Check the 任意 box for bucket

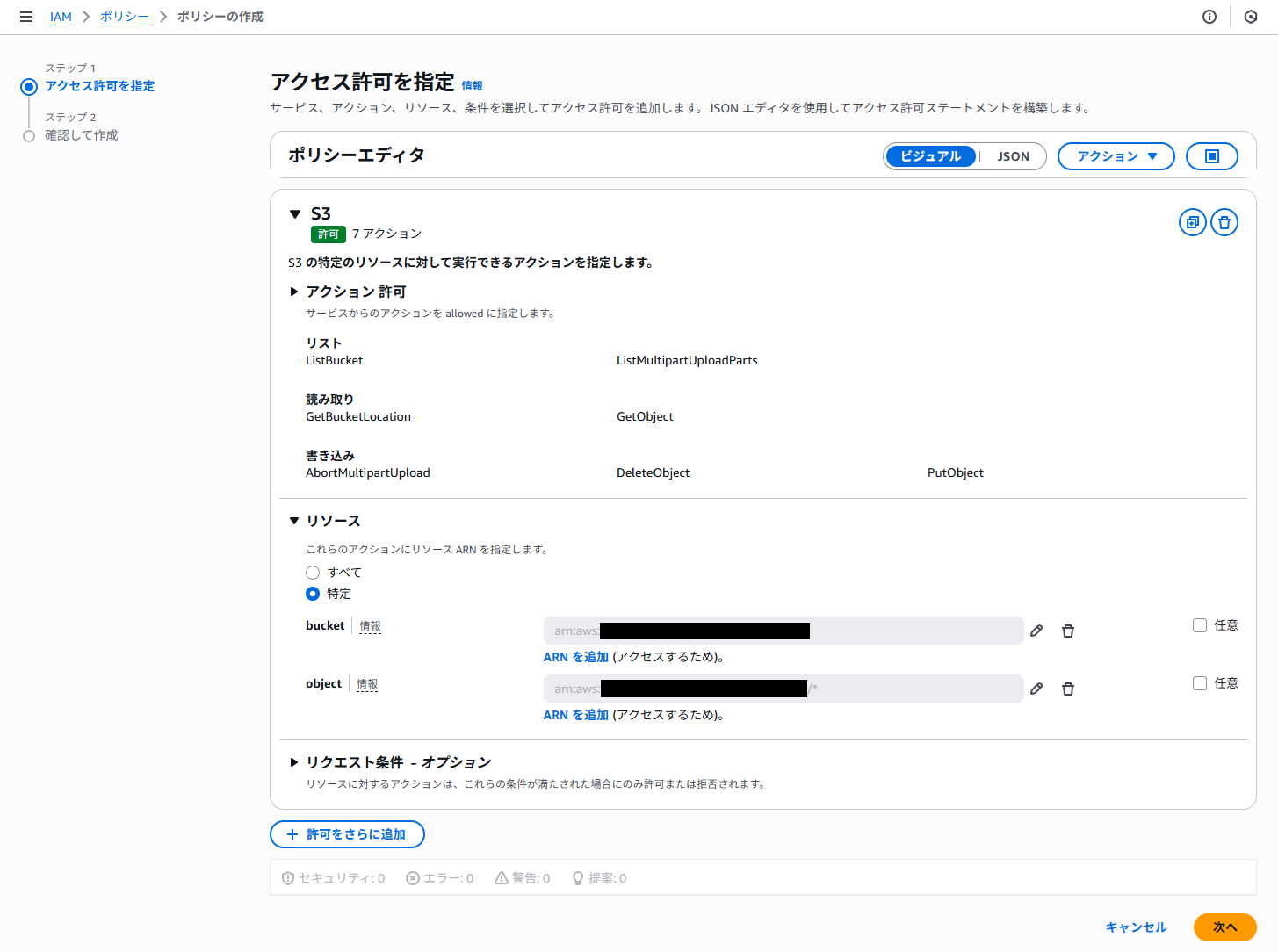click(x=1200, y=625)
